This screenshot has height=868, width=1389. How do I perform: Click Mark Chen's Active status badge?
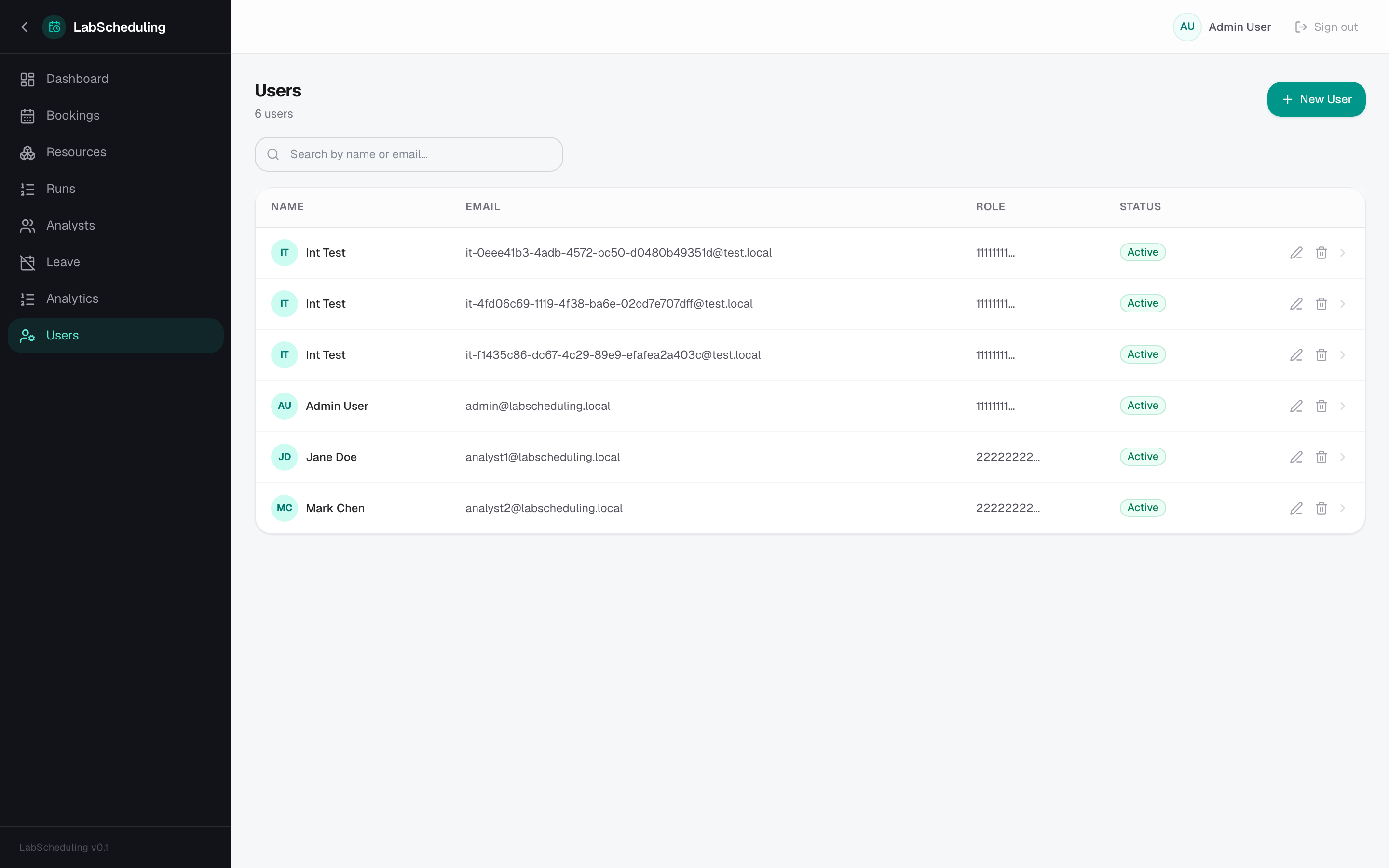coord(1142,507)
